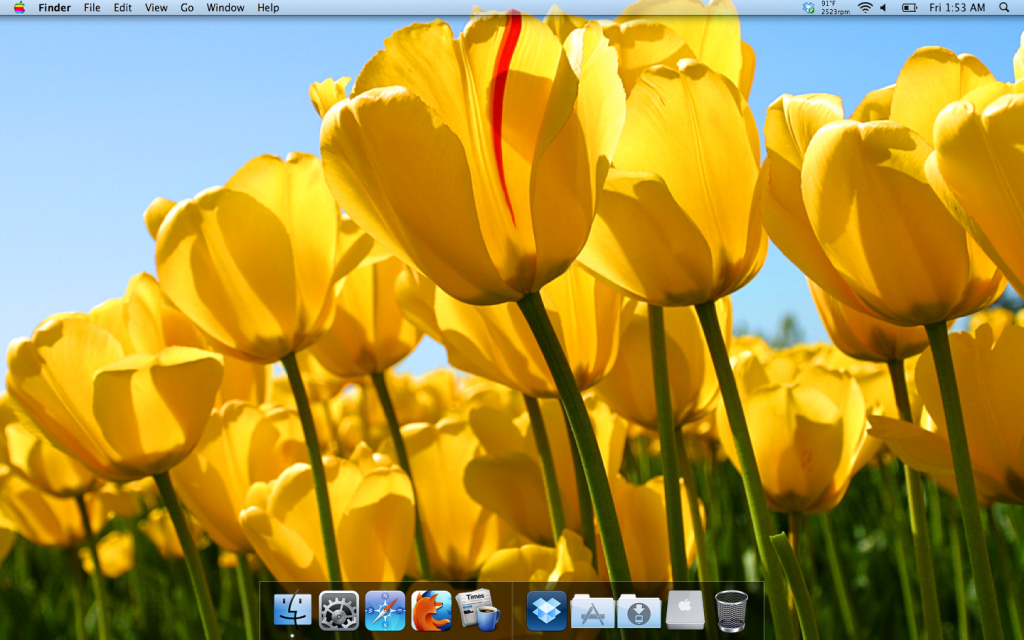Open the battery status menu
This screenshot has width=1024, height=640.
(x=909, y=8)
